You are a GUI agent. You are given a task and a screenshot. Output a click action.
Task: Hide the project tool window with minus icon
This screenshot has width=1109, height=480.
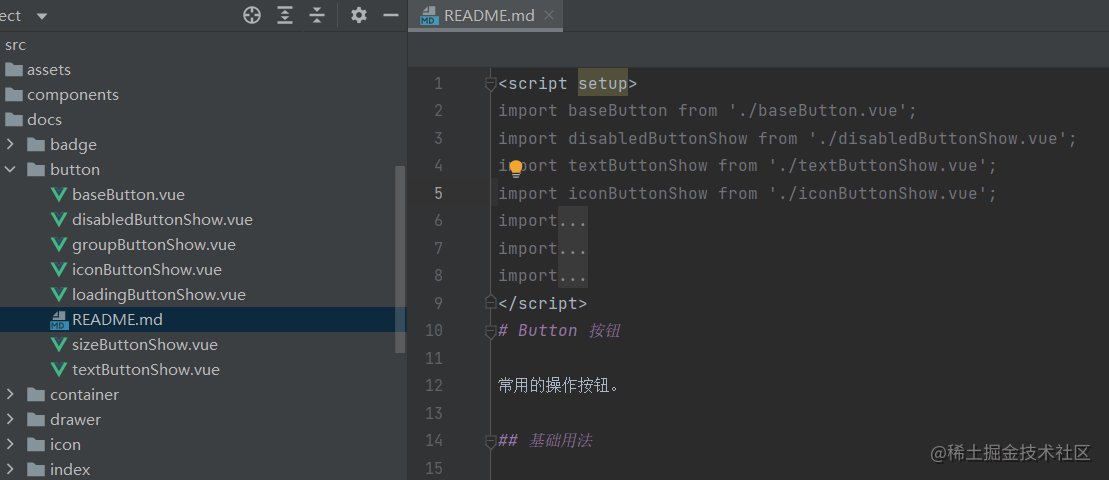point(390,15)
